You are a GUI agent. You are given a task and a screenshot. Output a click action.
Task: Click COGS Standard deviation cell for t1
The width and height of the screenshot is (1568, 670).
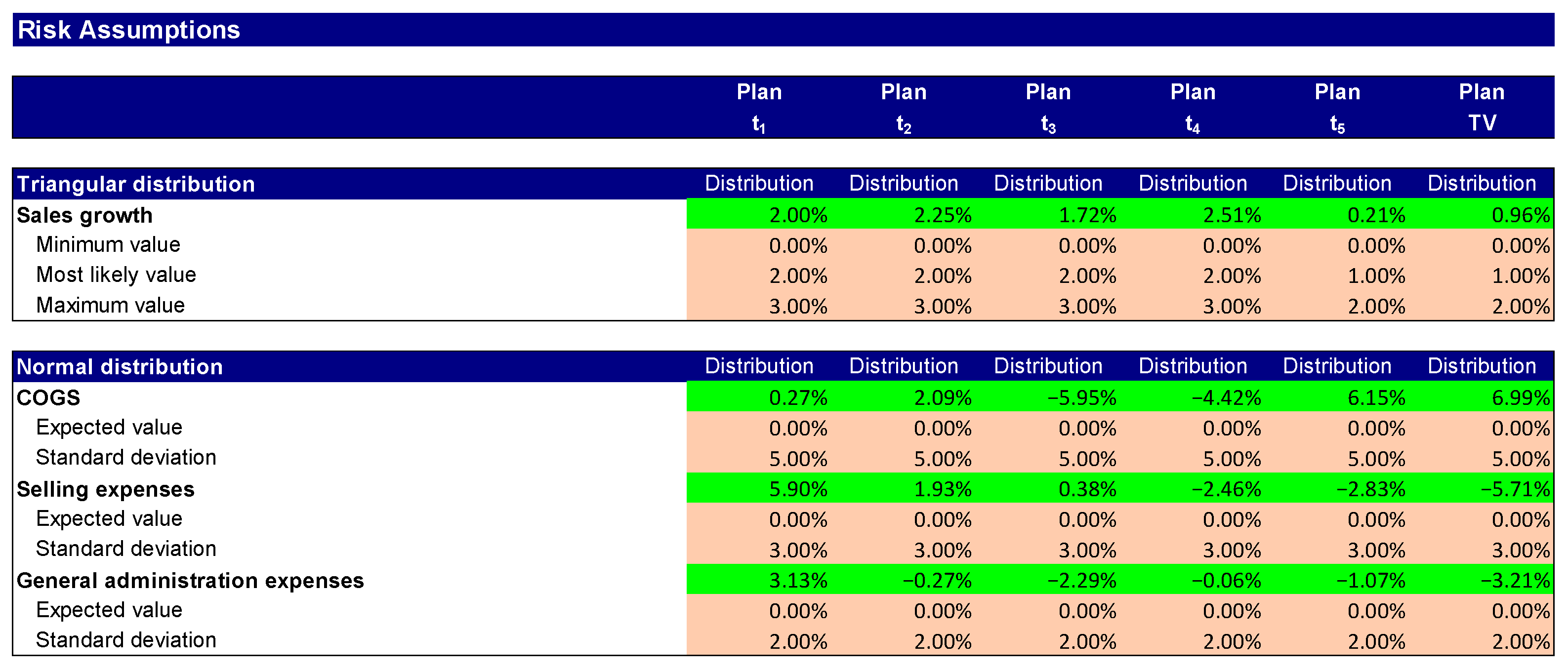coord(797,458)
